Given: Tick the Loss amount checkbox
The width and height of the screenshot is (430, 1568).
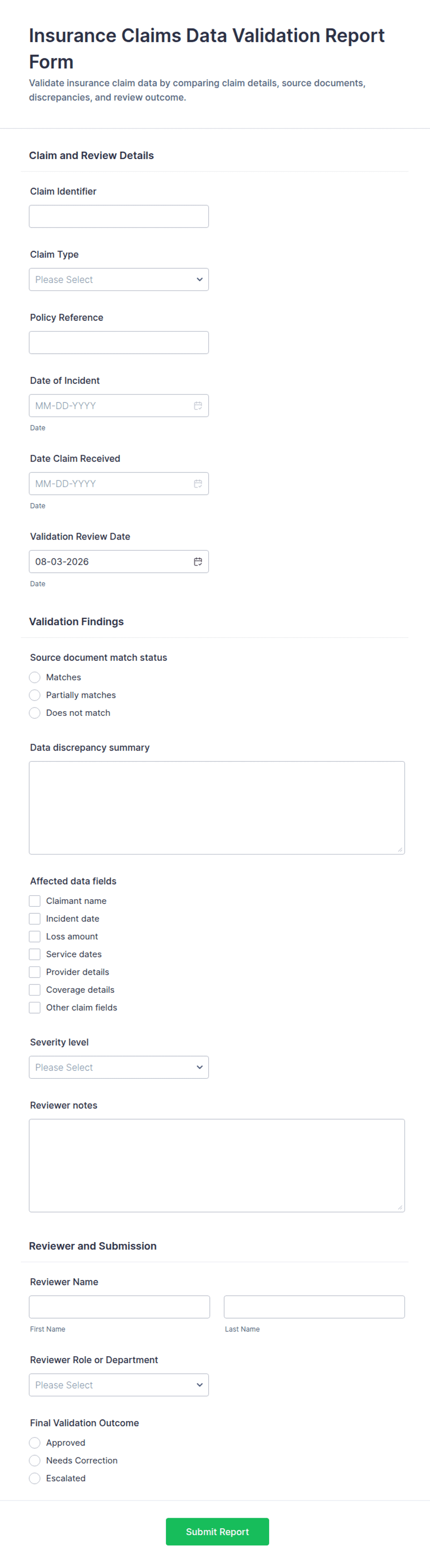Looking at the screenshot, I should coord(35,936).
